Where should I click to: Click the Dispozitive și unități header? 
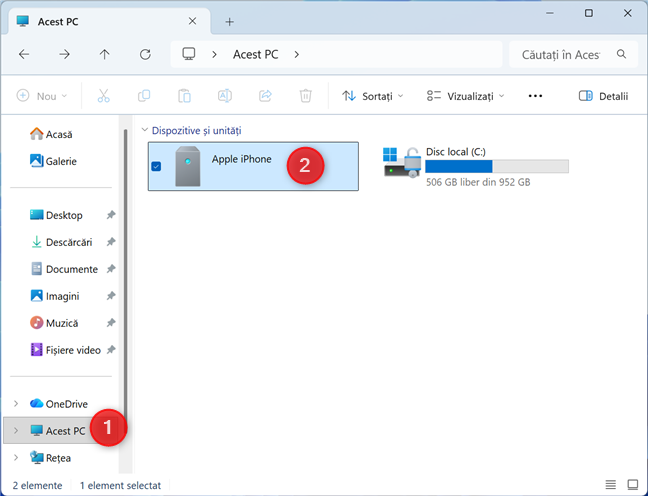click(x=196, y=130)
